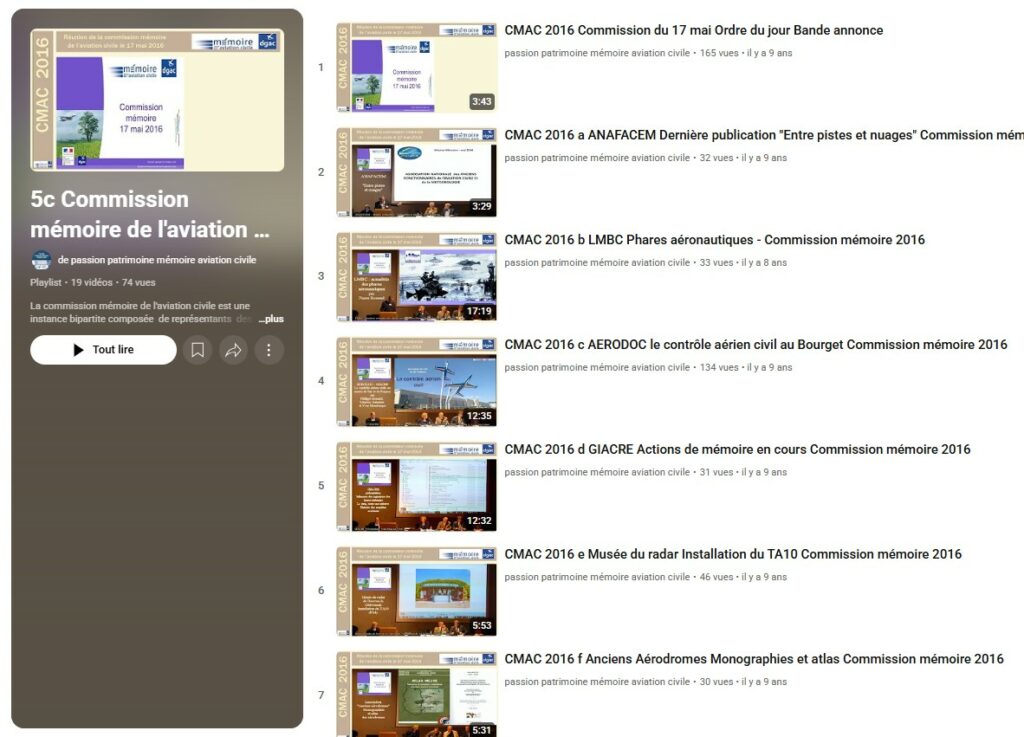
Task: Click channel name under Anciens Aérodromes video
Action: 597,682
